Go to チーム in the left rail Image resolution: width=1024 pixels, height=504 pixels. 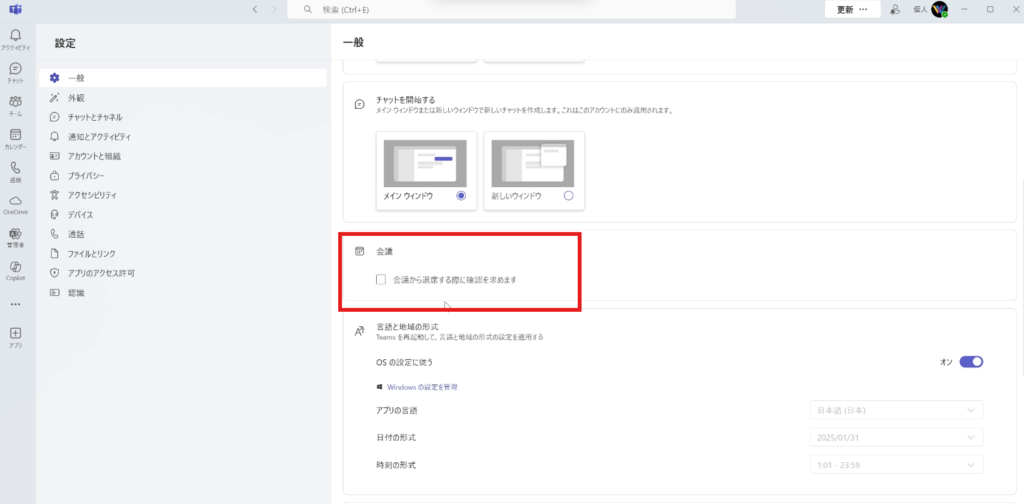click(15, 102)
